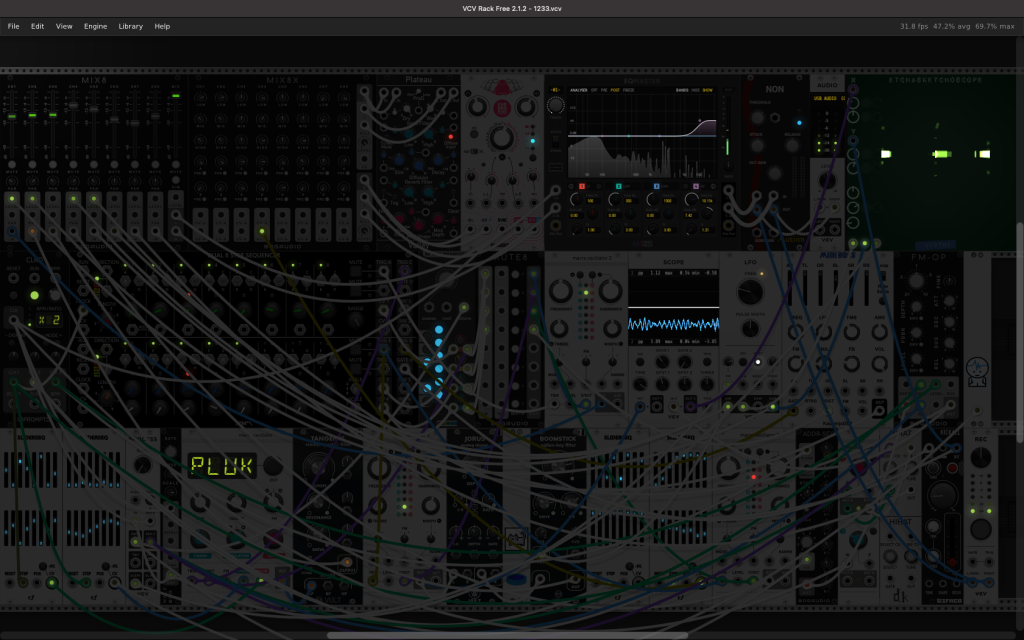Click the lit CV jack on leftmost SLIDERSEQ
Viewport: 1024px width, 640px height.
(51, 582)
